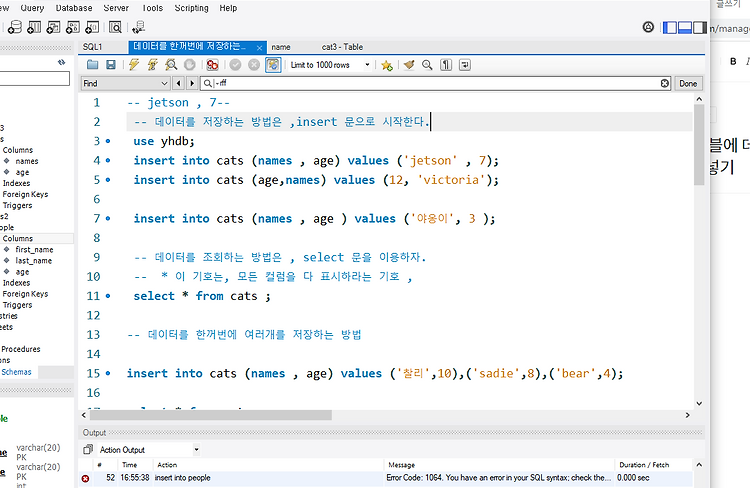
Task: Beautify the SQL with broom icon
Action: click(408, 65)
